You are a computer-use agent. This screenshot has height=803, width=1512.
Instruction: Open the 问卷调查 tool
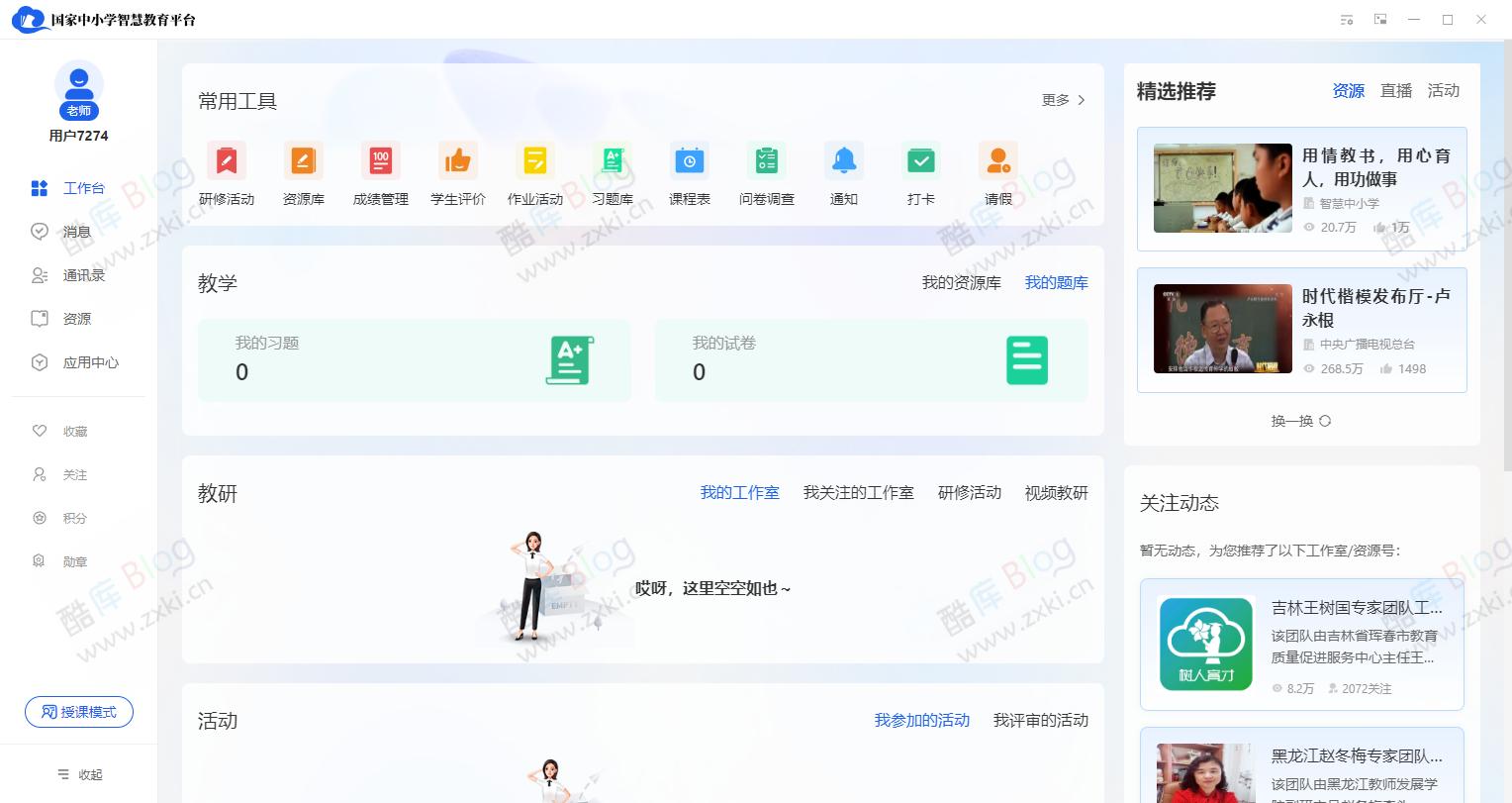tap(766, 173)
